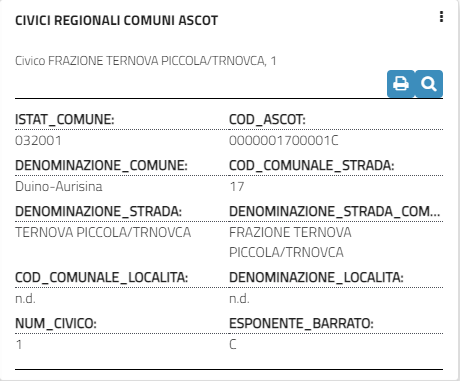Select the FRAZIONE TERNOVA PICCOLA/TRNOVCA field value
The height and width of the screenshot is (381, 460).
click(x=290, y=242)
